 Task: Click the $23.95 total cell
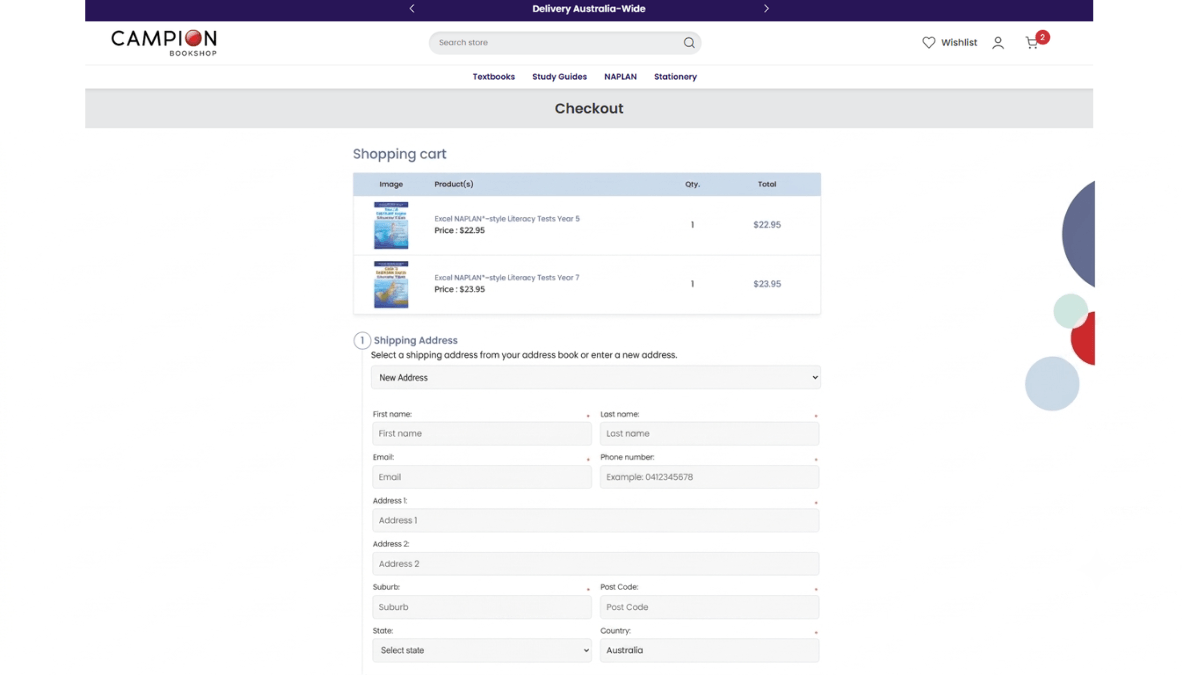point(767,284)
